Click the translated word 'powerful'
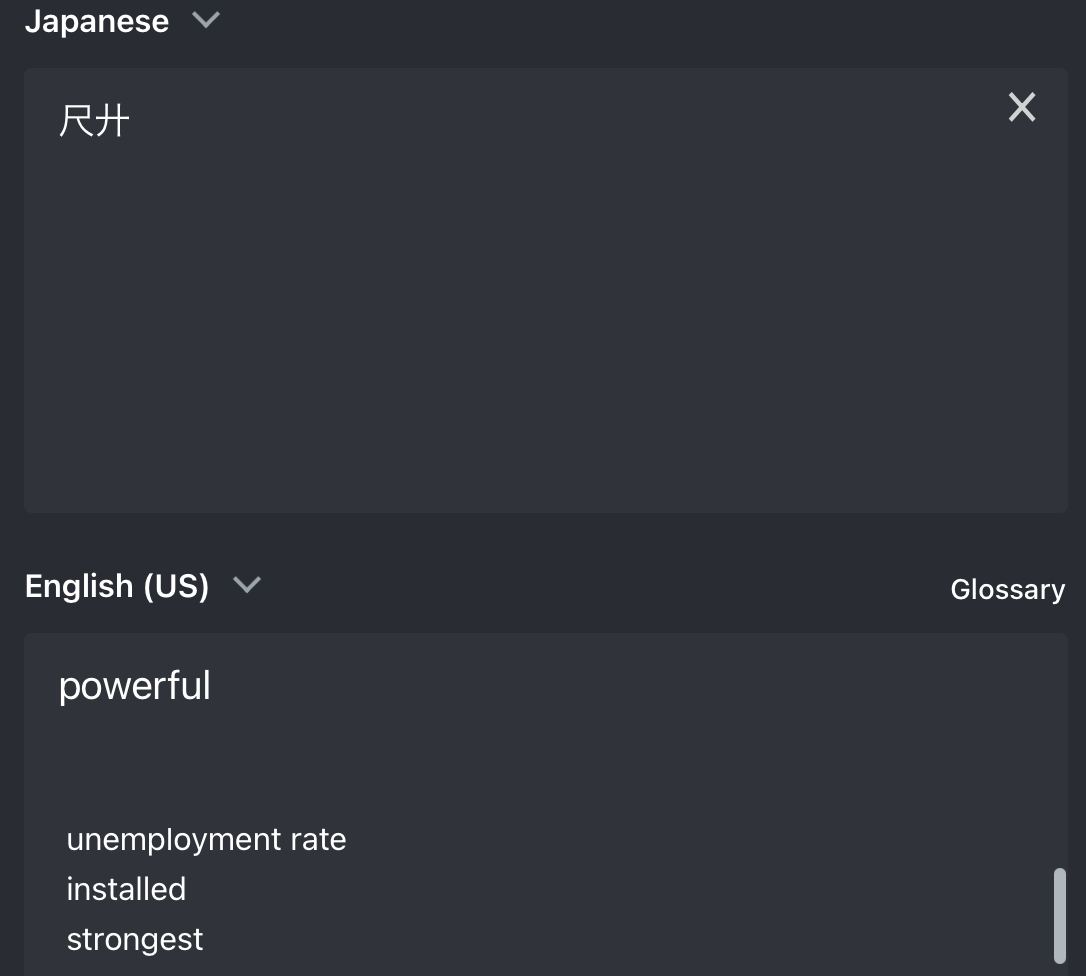The image size is (1086, 976). click(x=135, y=686)
